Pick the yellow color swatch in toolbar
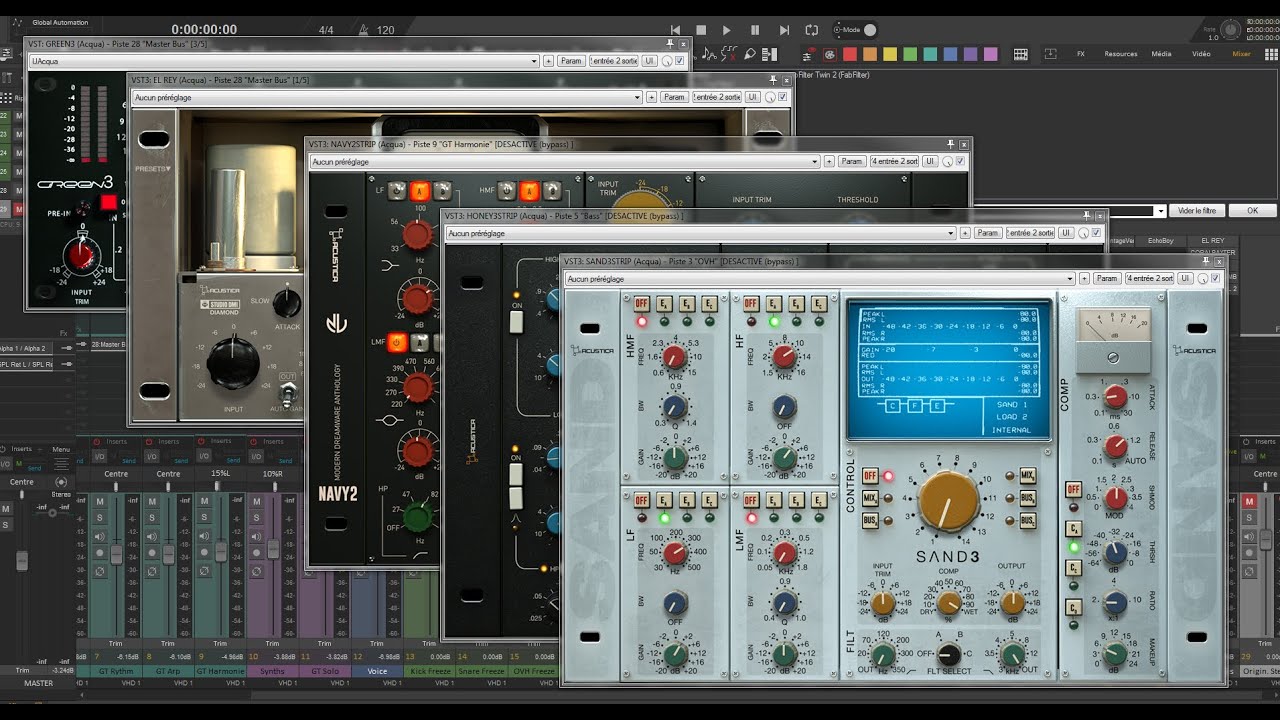Image resolution: width=1280 pixels, height=720 pixels. tap(889, 54)
